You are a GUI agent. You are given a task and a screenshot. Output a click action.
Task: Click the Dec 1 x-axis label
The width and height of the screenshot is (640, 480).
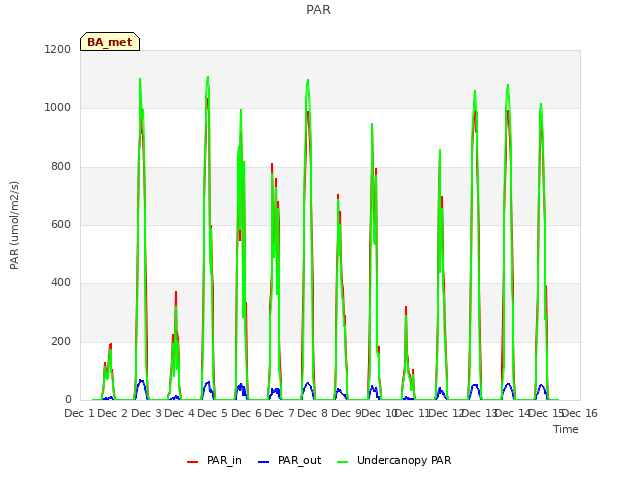[x=79, y=413]
